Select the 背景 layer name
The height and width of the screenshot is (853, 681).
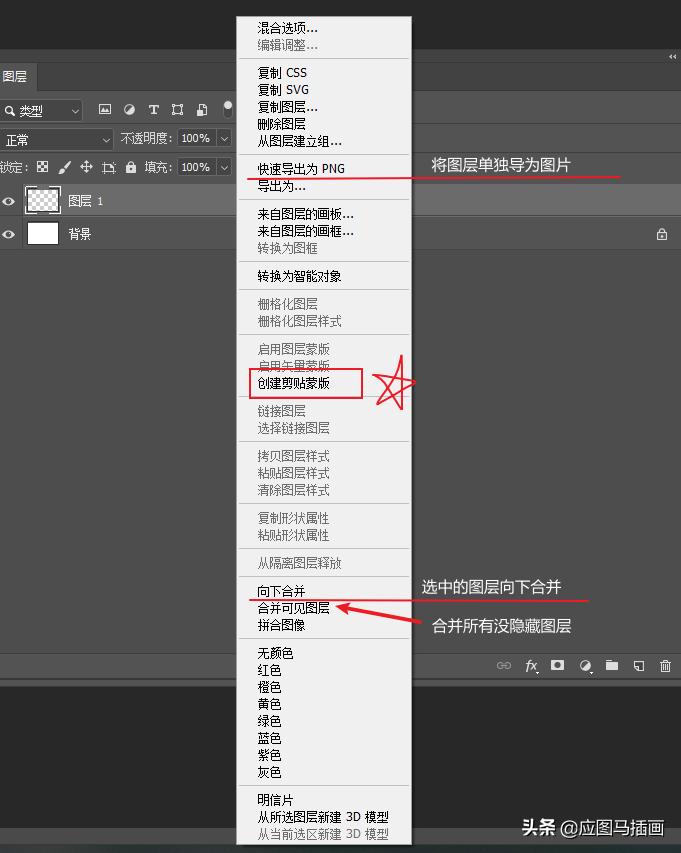tap(80, 234)
